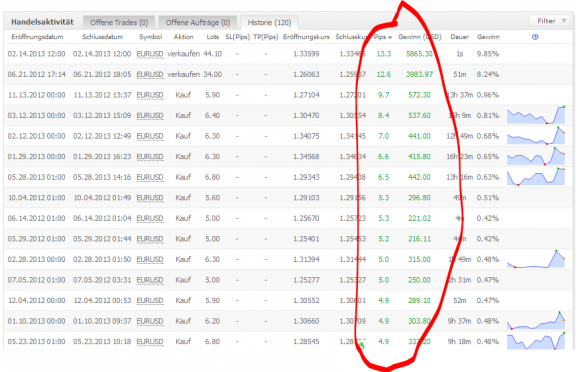Sort by the Gewinn percent column header
Image resolution: width=580 pixels, height=372 pixels.
(x=488, y=37)
